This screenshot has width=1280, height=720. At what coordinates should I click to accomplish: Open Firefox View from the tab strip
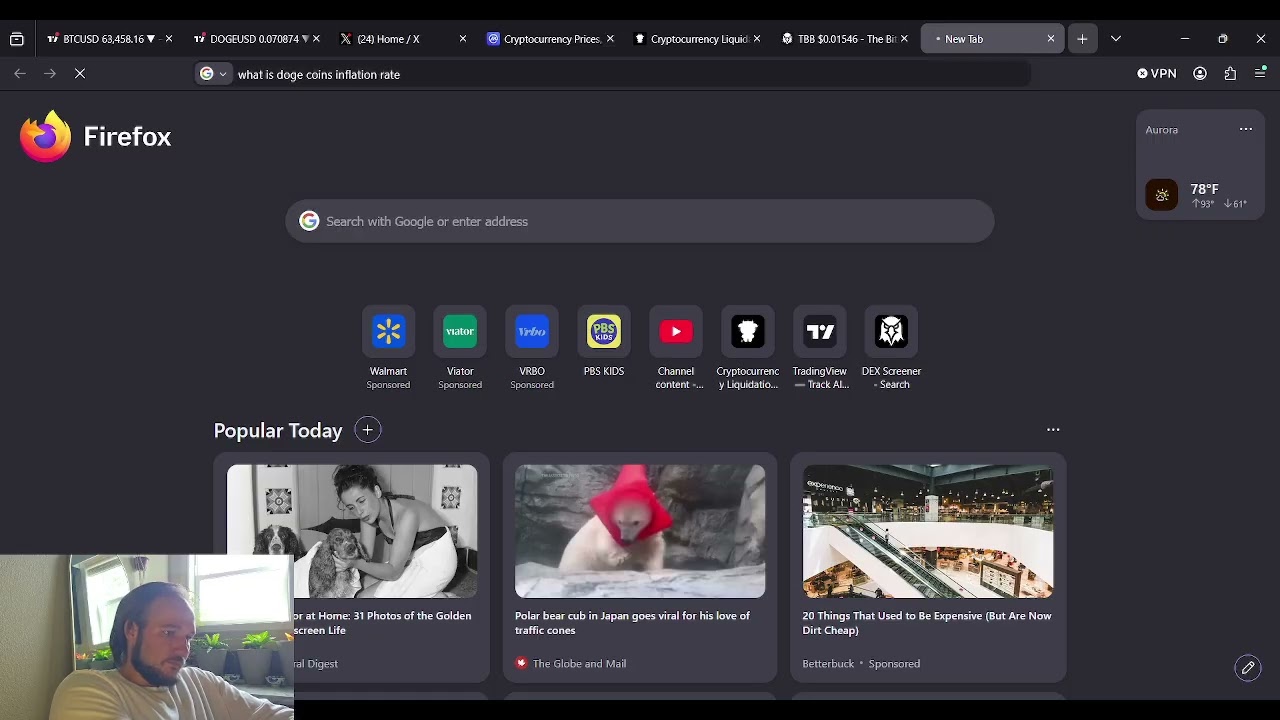click(x=17, y=39)
